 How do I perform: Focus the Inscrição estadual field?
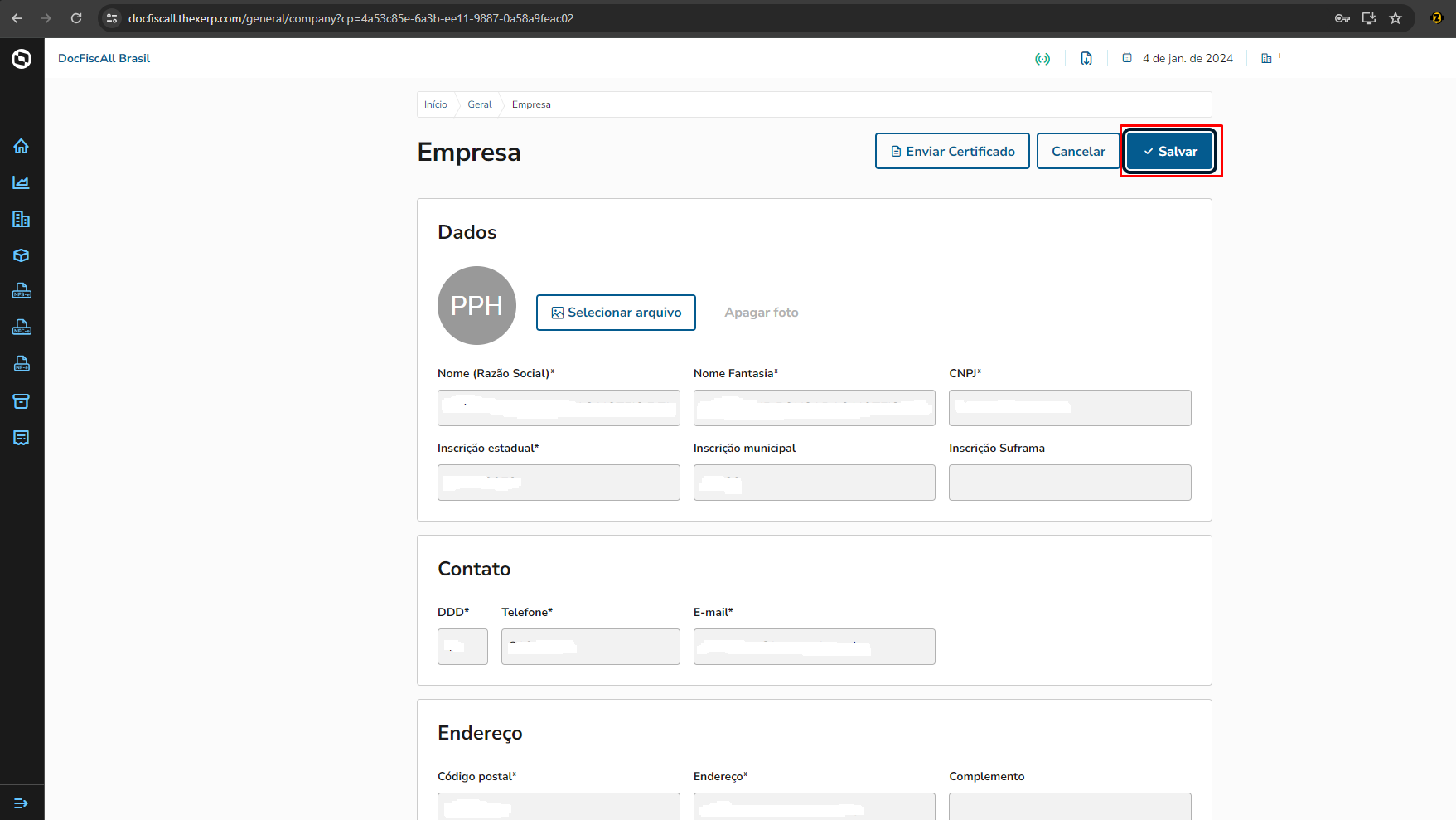tap(559, 483)
